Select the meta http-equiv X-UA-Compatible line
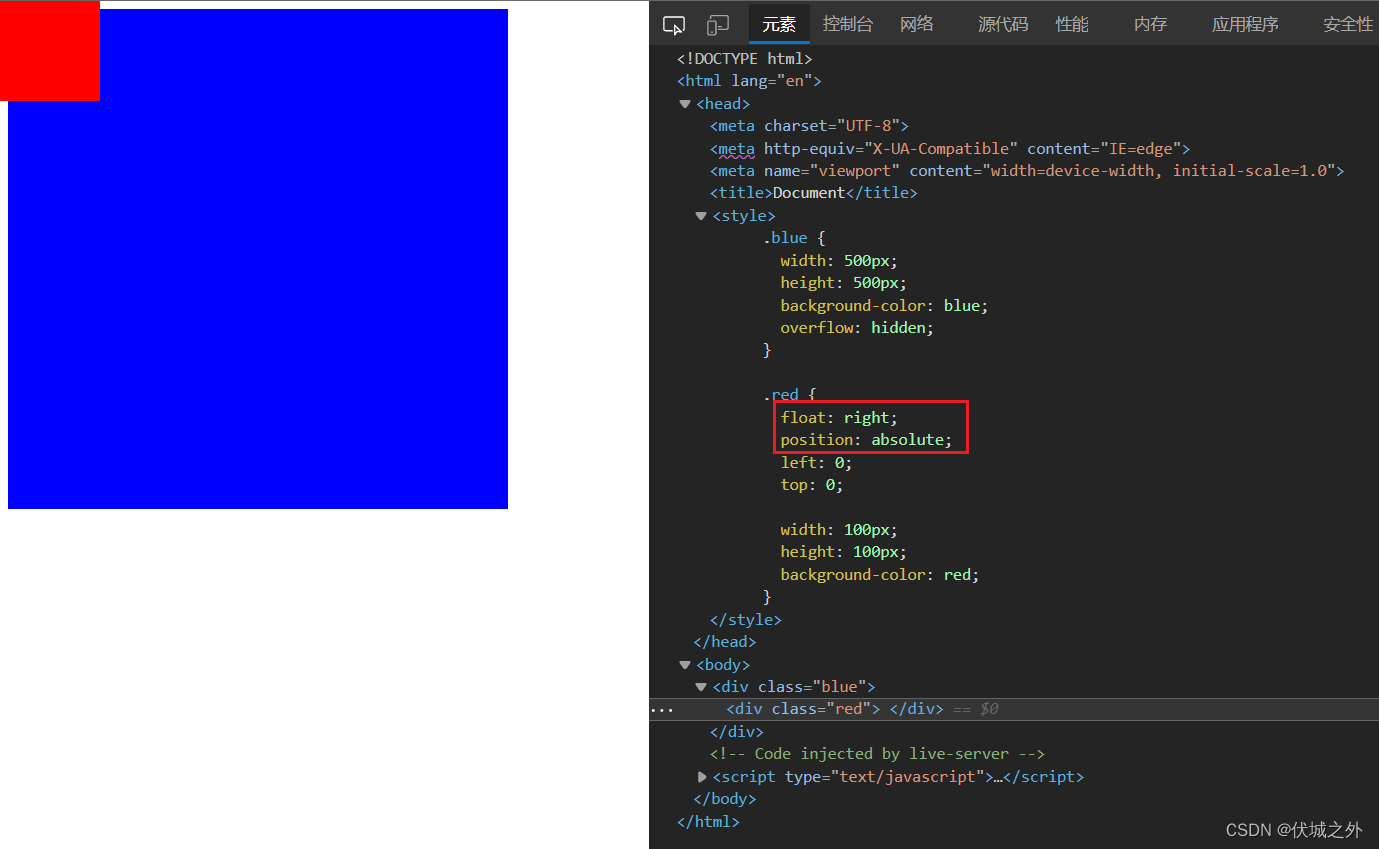Screen dimensions: 1379x849 (x=950, y=148)
